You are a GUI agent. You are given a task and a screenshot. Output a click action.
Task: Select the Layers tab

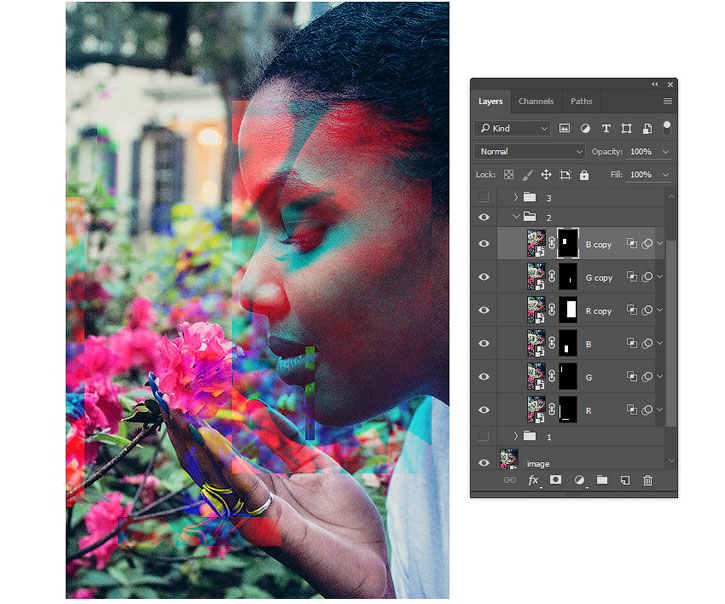[490, 101]
